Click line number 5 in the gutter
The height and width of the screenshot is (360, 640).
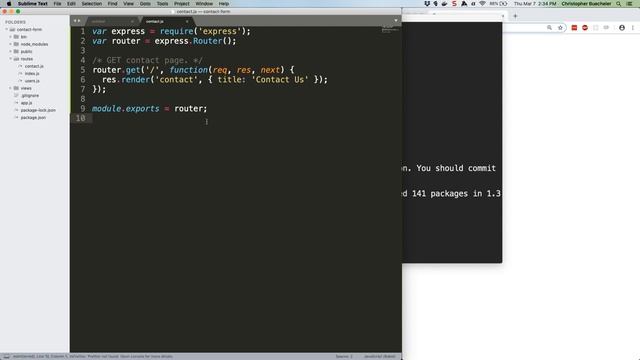point(83,70)
